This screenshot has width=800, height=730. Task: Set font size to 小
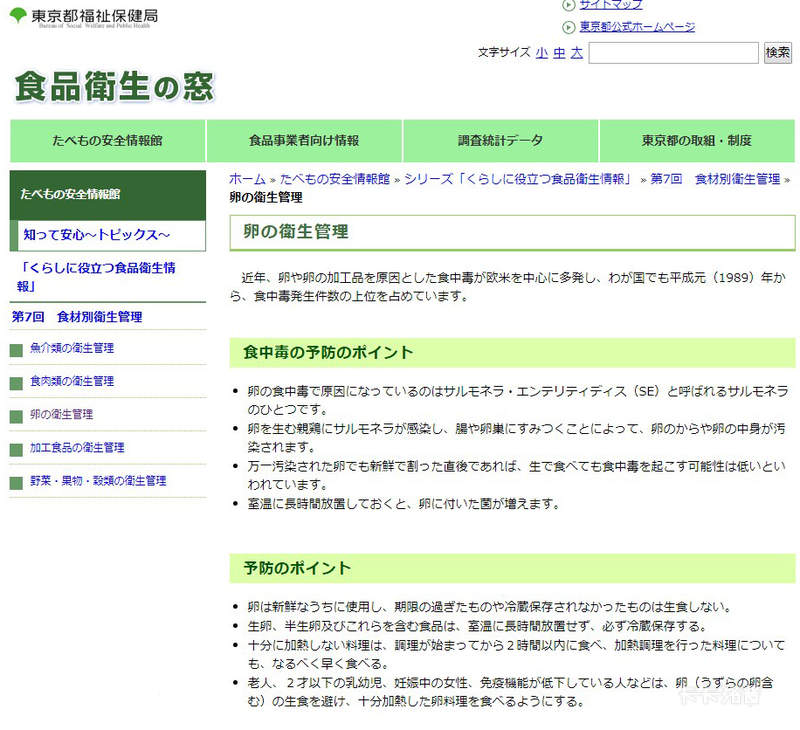coord(540,53)
